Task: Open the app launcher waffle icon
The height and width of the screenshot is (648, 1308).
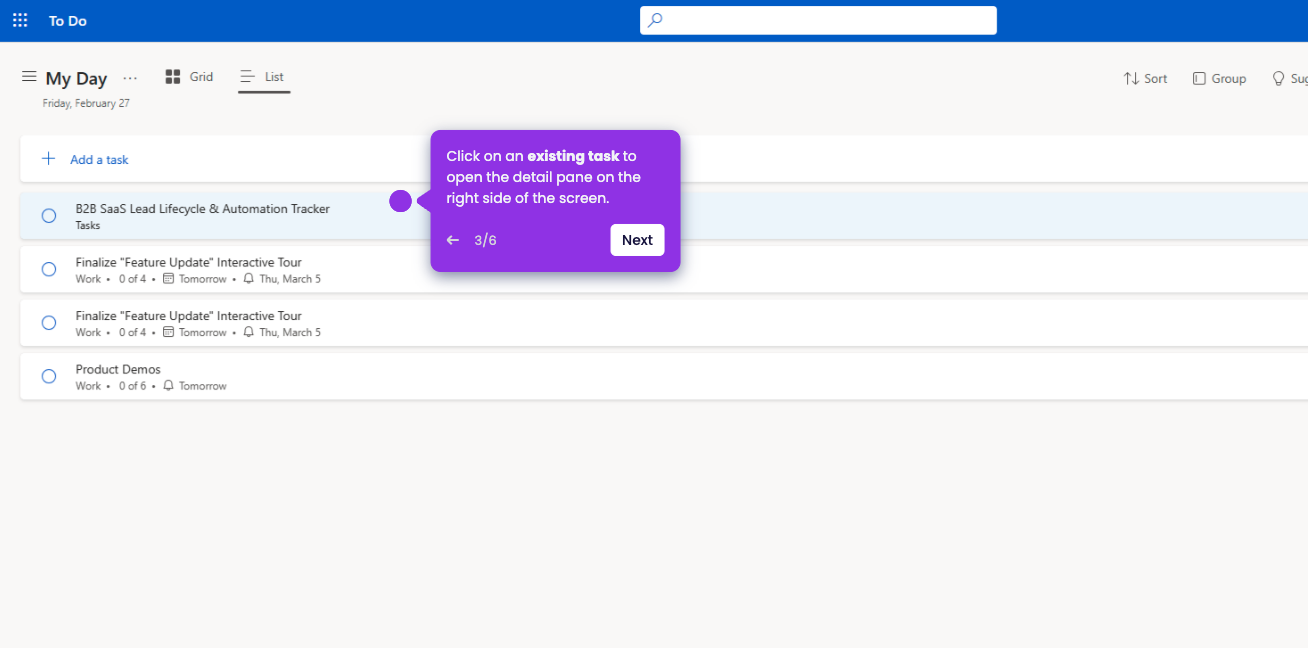Action: tap(20, 20)
